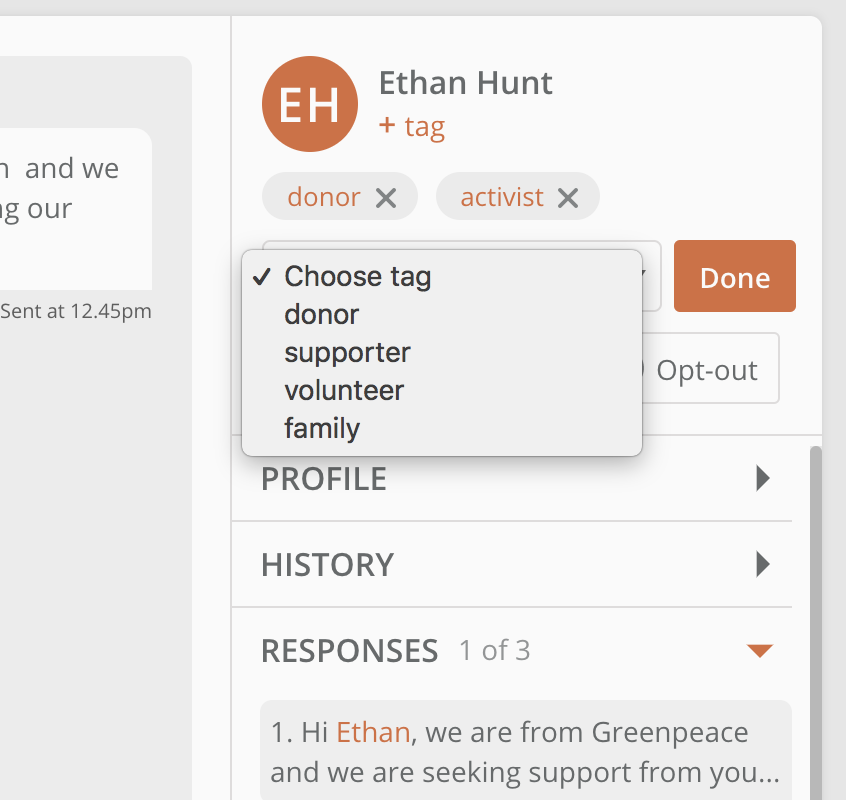This screenshot has height=800, width=846.
Task: Click the EH avatar circle
Action: tap(310, 104)
